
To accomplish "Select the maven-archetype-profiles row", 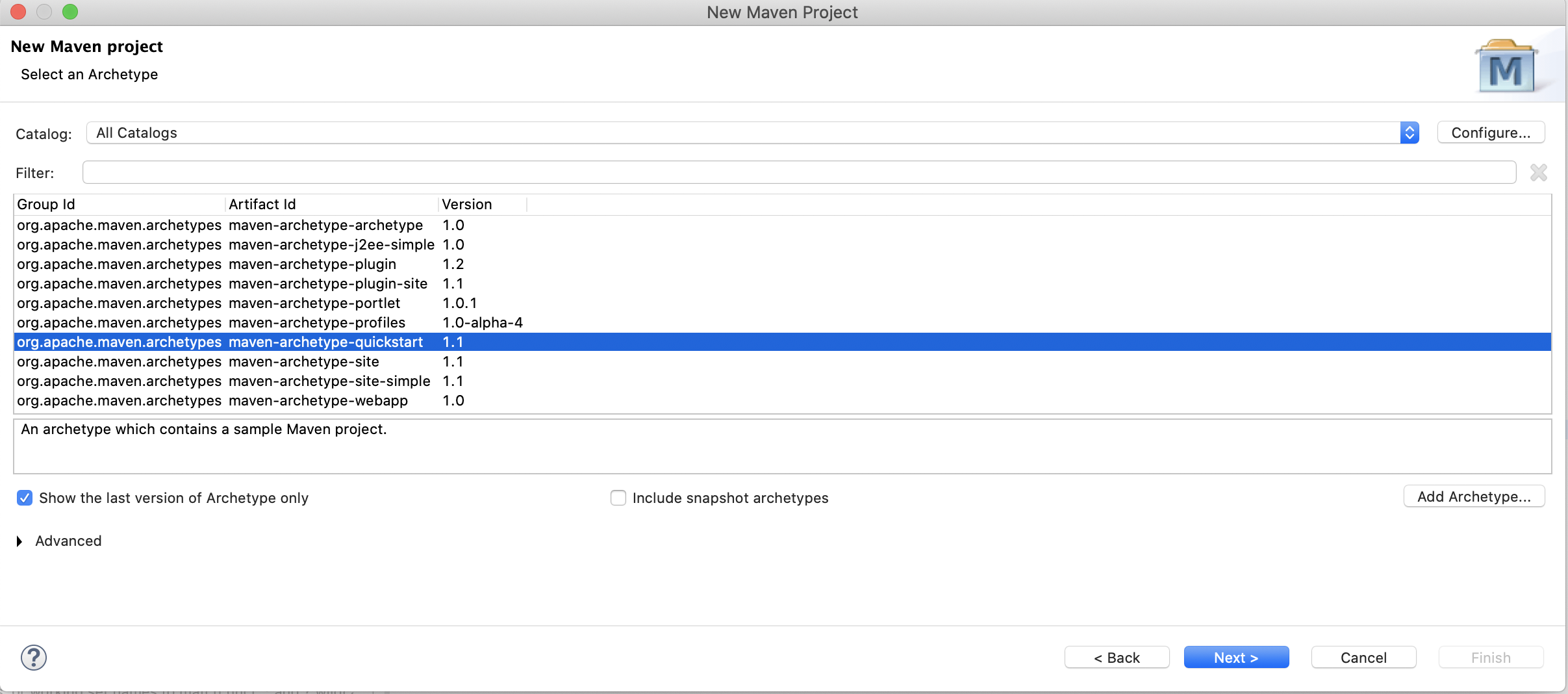I will [782, 323].
